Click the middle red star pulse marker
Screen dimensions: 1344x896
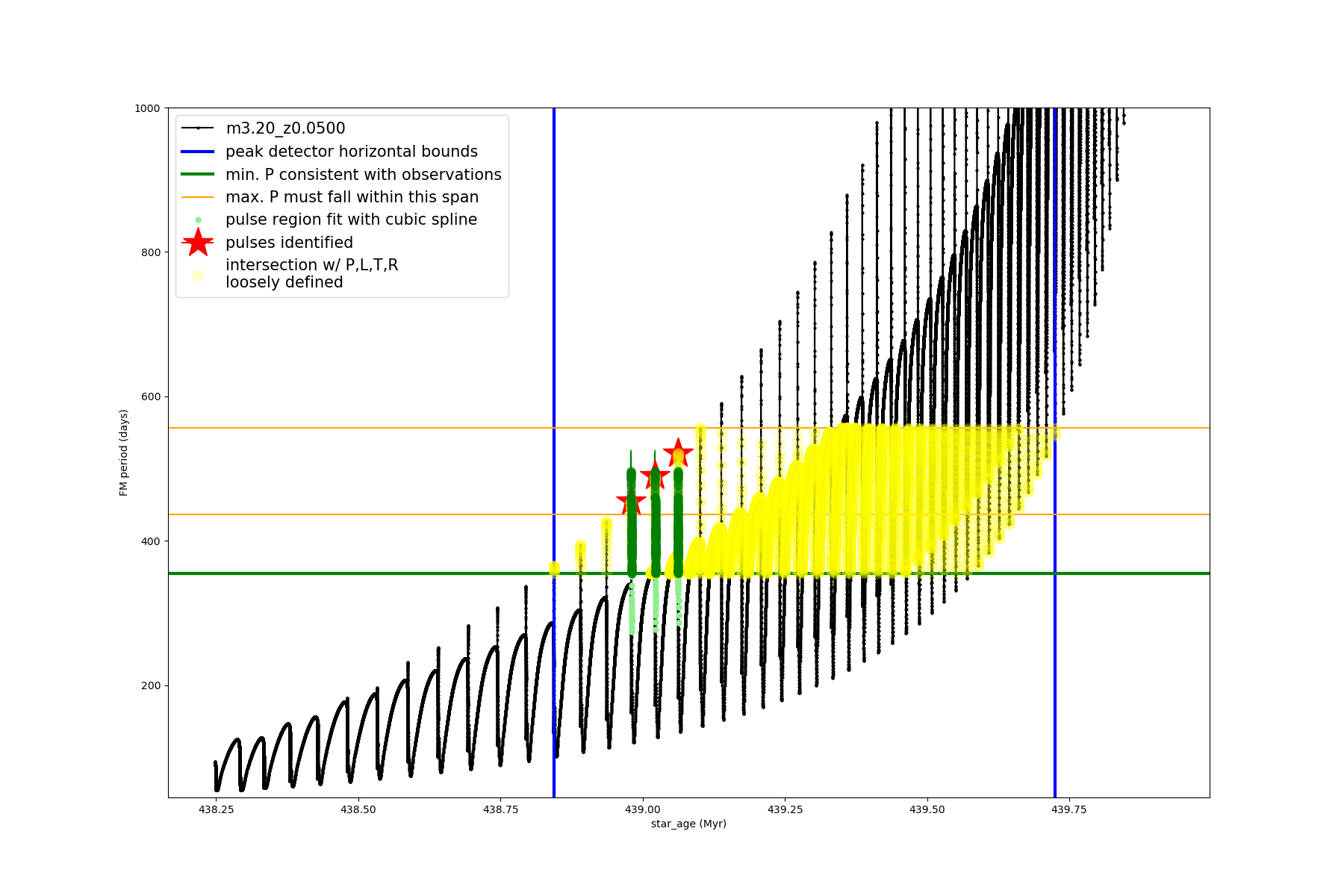coord(655,475)
